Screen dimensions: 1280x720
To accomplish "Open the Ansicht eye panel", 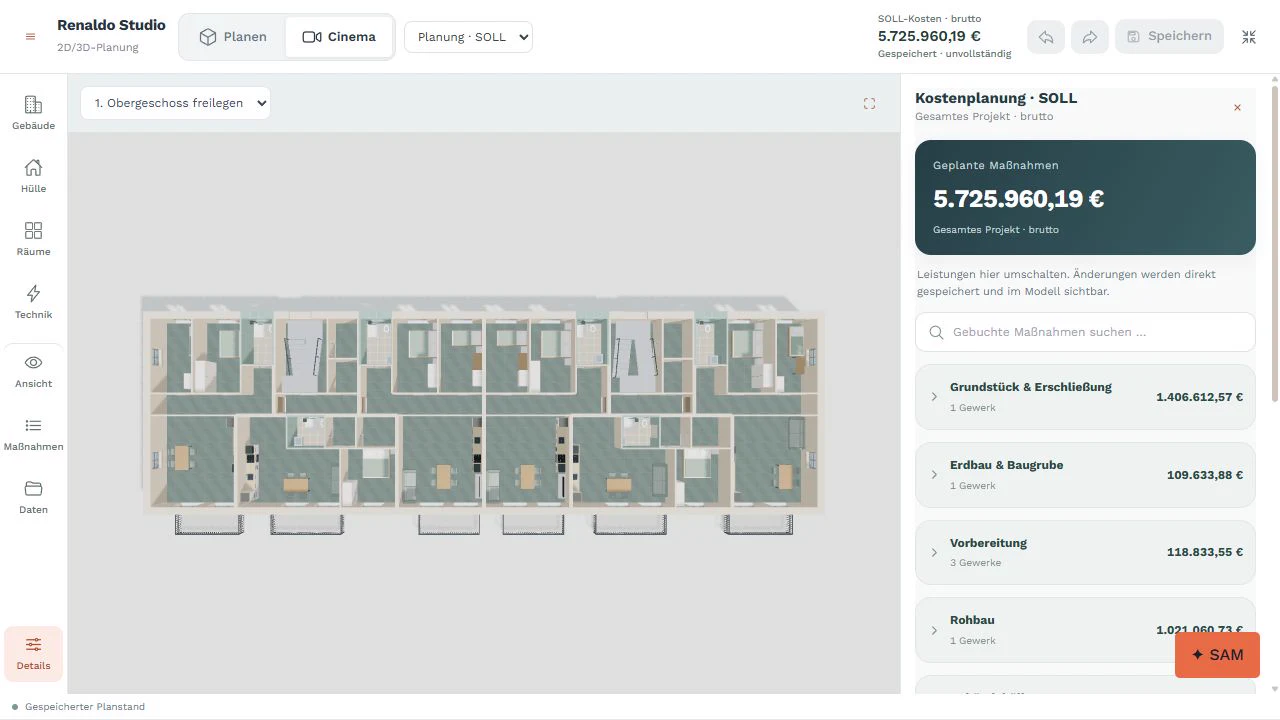I will pos(33,371).
